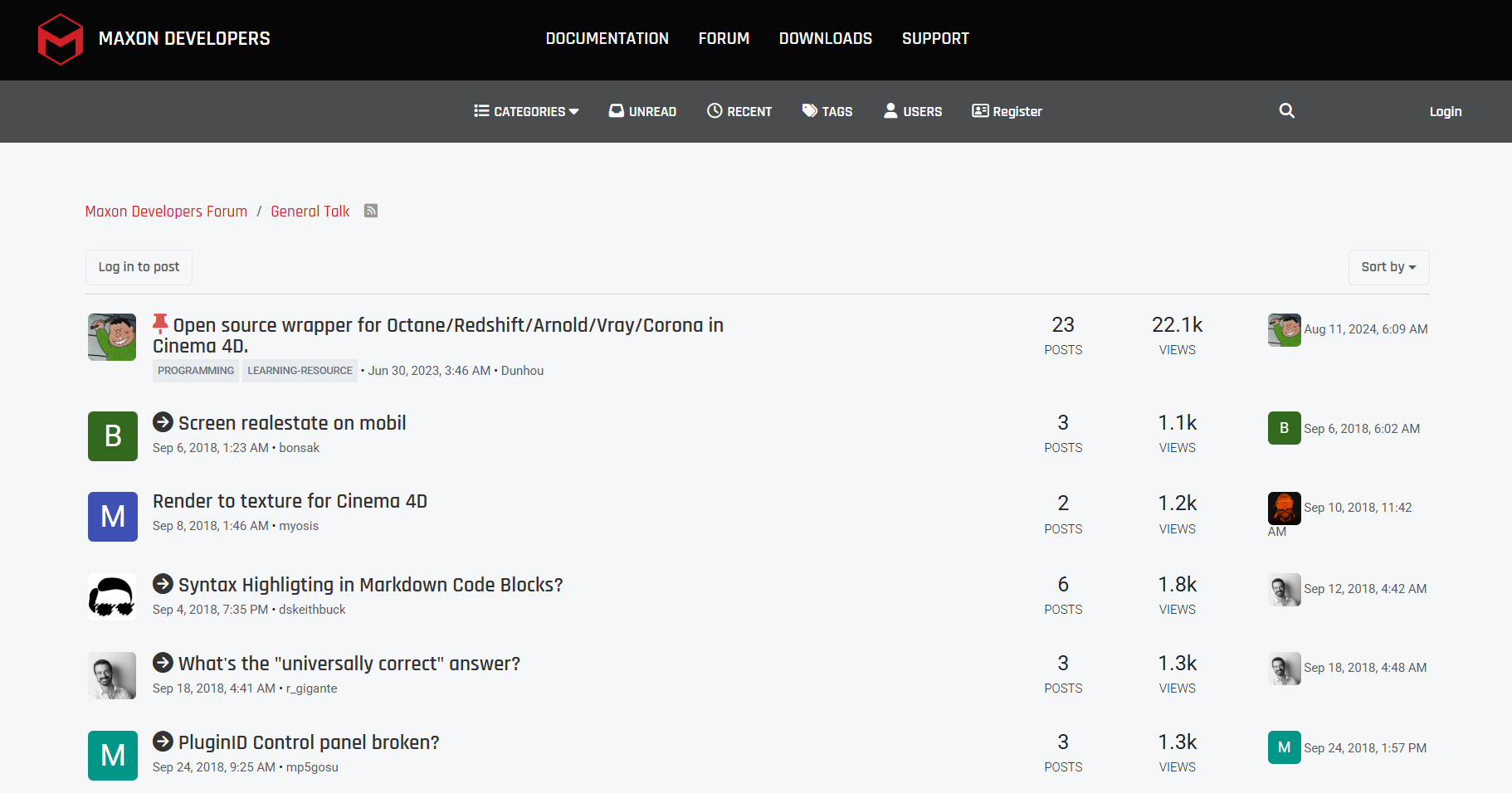Image resolution: width=1512 pixels, height=793 pixels.
Task: Go to Maxon Developers Forum breadcrumb
Action: coord(166,212)
